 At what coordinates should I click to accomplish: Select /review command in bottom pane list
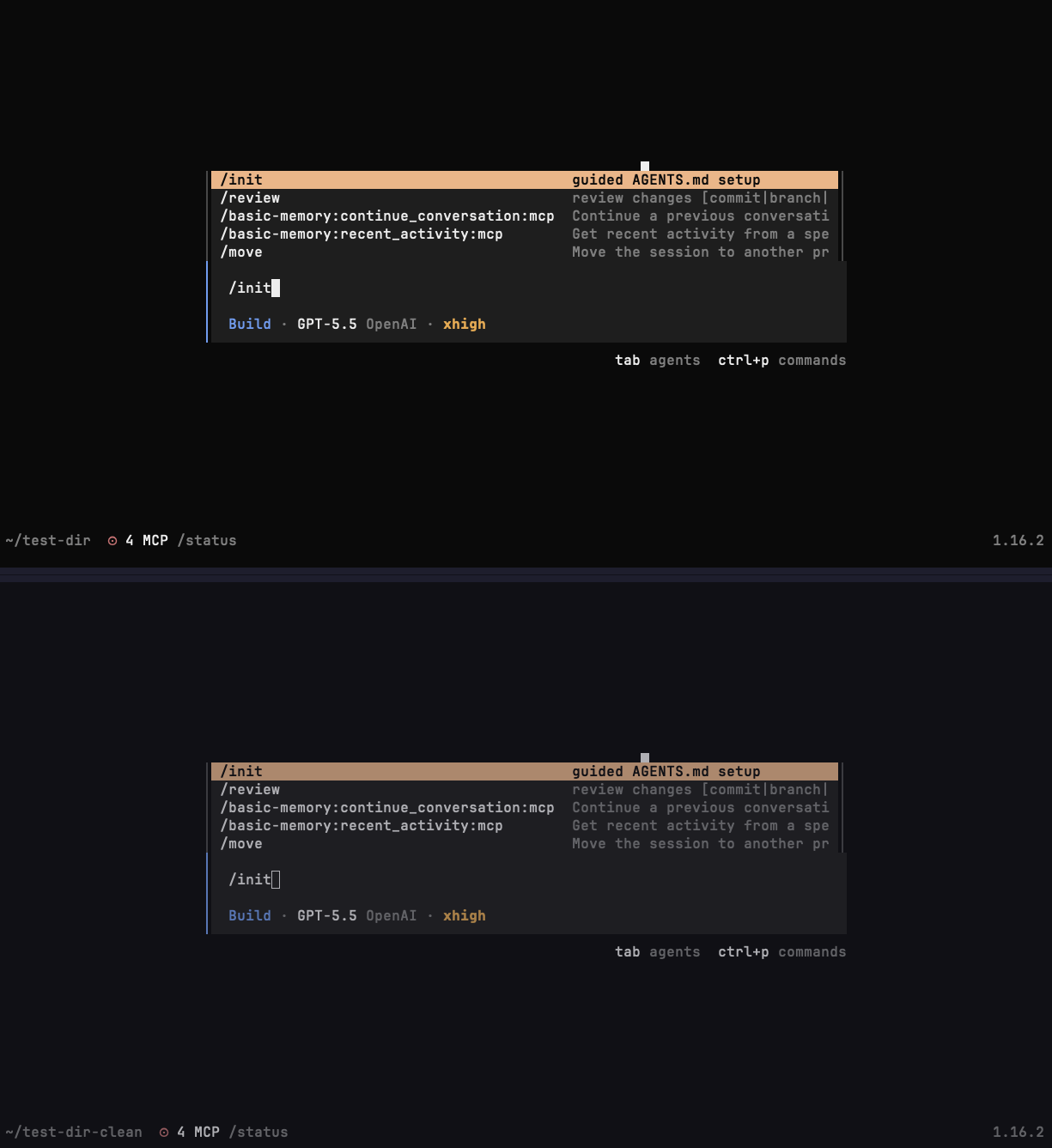click(525, 789)
